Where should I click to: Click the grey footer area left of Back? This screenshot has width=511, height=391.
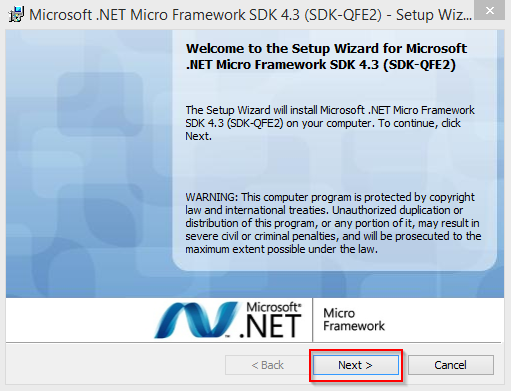pyautogui.click(x=115, y=365)
